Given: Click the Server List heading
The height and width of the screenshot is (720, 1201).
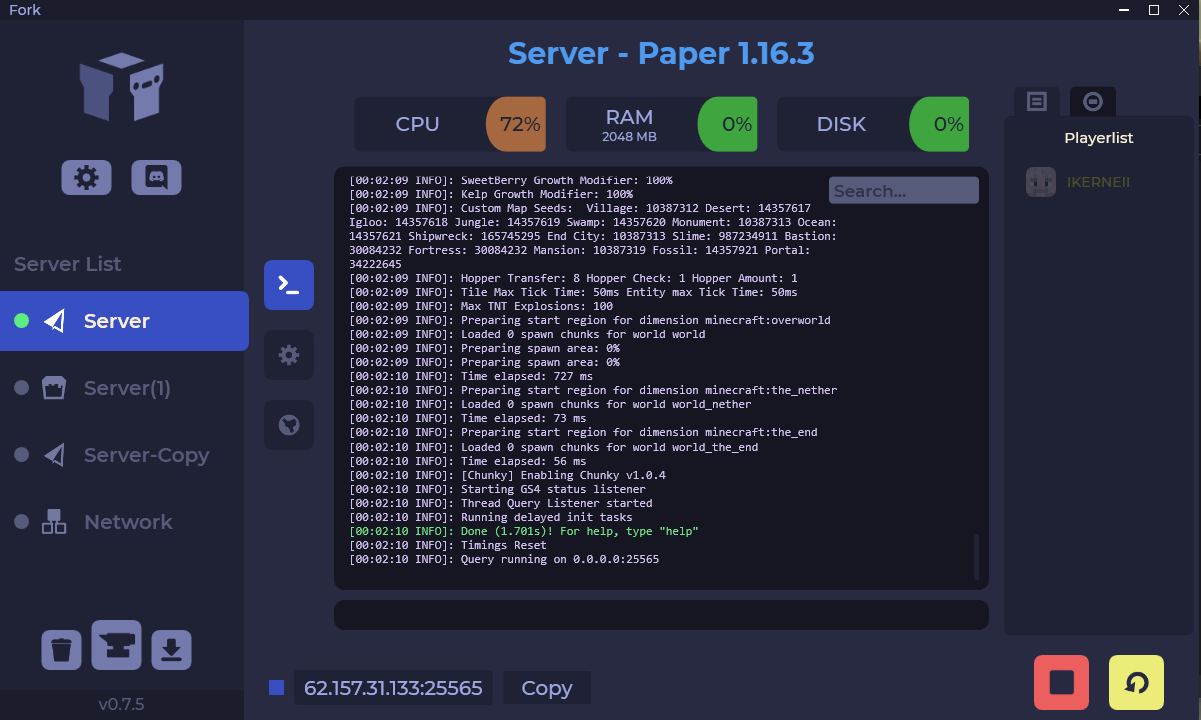Looking at the screenshot, I should [68, 264].
